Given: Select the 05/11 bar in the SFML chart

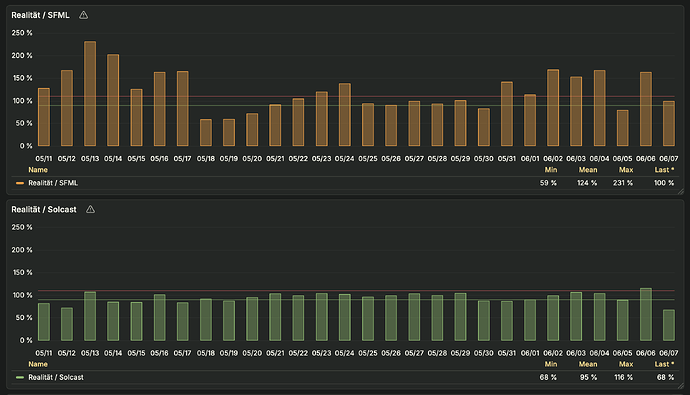Looking at the screenshot, I should click(44, 117).
